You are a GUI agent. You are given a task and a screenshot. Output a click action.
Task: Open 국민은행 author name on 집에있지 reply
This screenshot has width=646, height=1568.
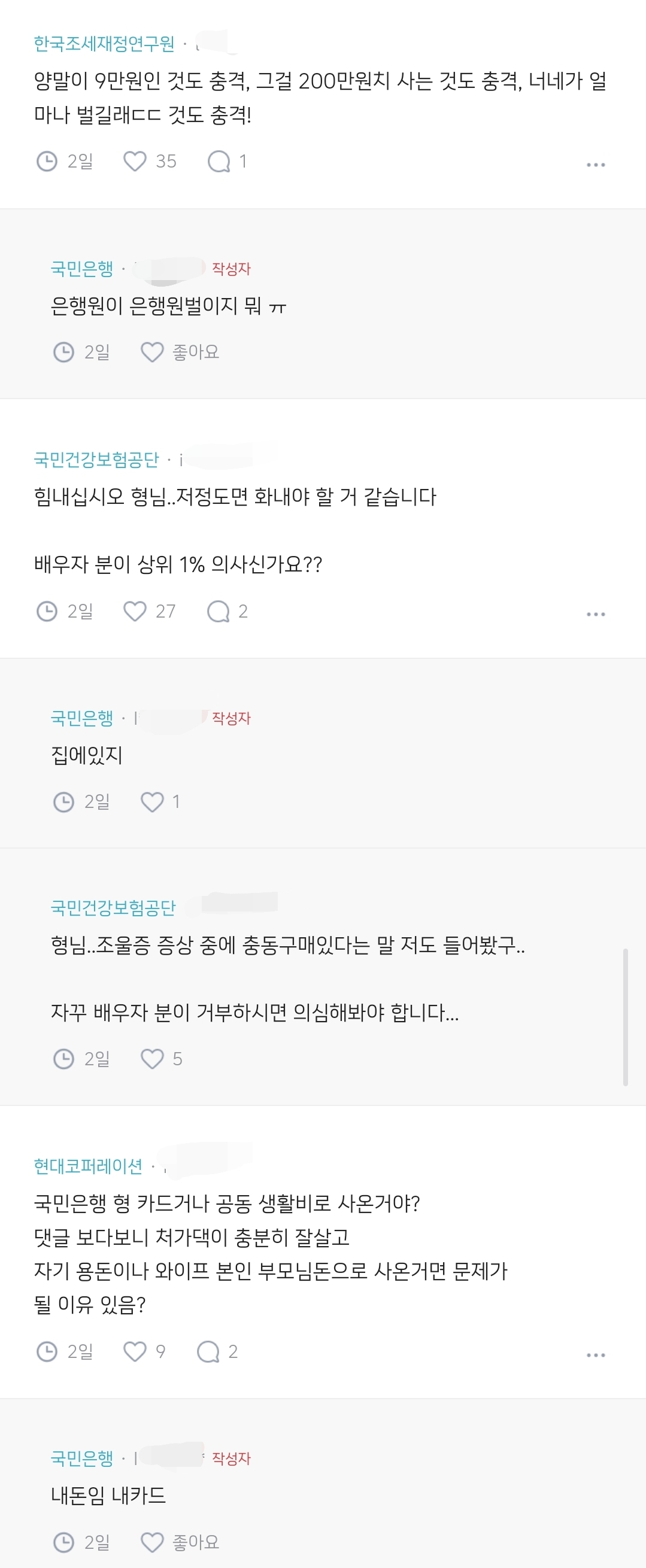82,718
